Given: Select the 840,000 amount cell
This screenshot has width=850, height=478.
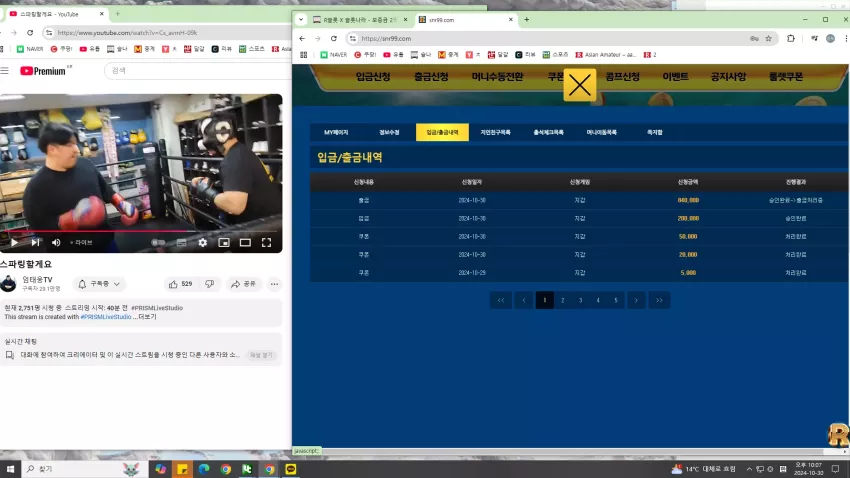Looking at the screenshot, I should 688,201.
